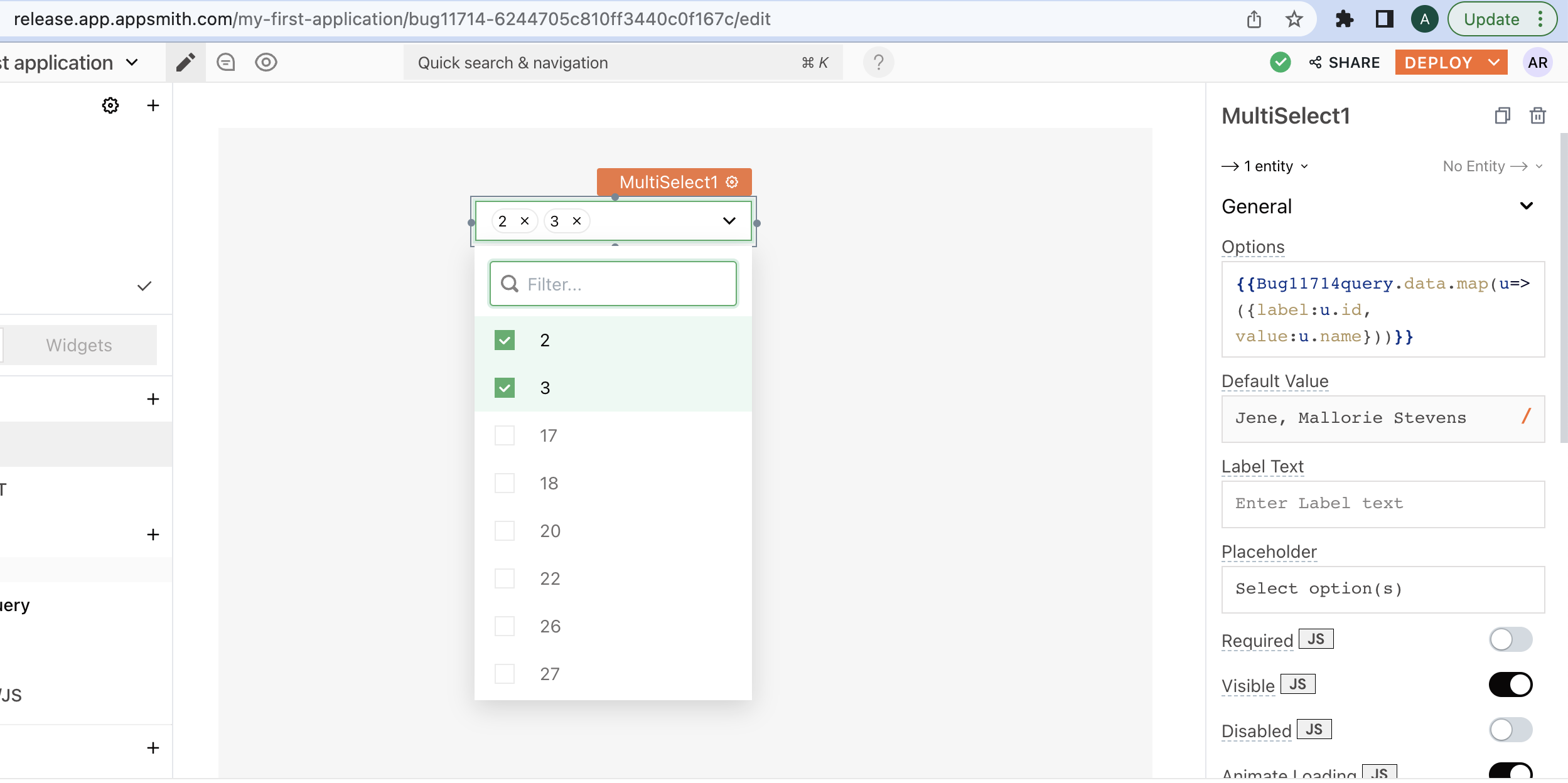Viewport: 1568px width, 783px height.
Task: Turn off the Visible toggle
Action: [x=1510, y=685]
